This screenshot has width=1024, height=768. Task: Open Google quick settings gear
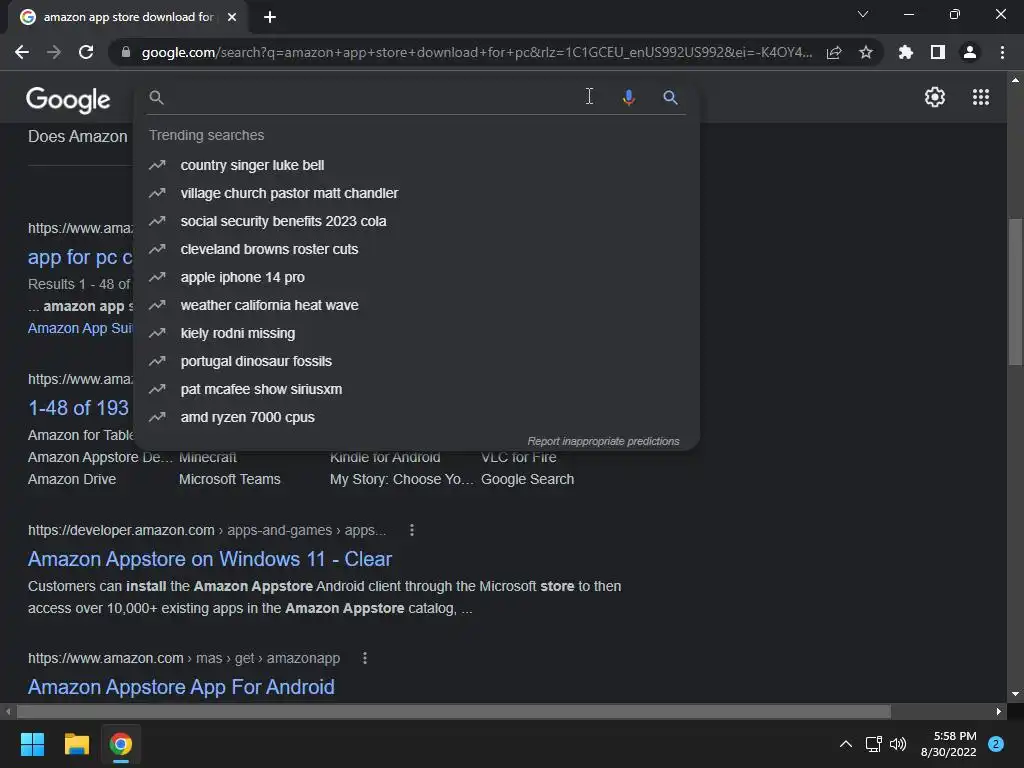point(935,97)
